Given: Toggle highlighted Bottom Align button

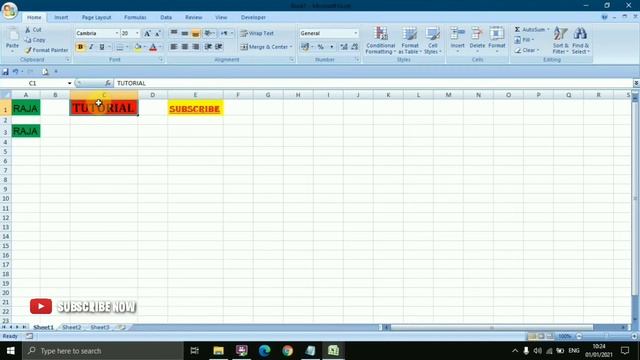Looking at the screenshot, I should tap(196, 33).
